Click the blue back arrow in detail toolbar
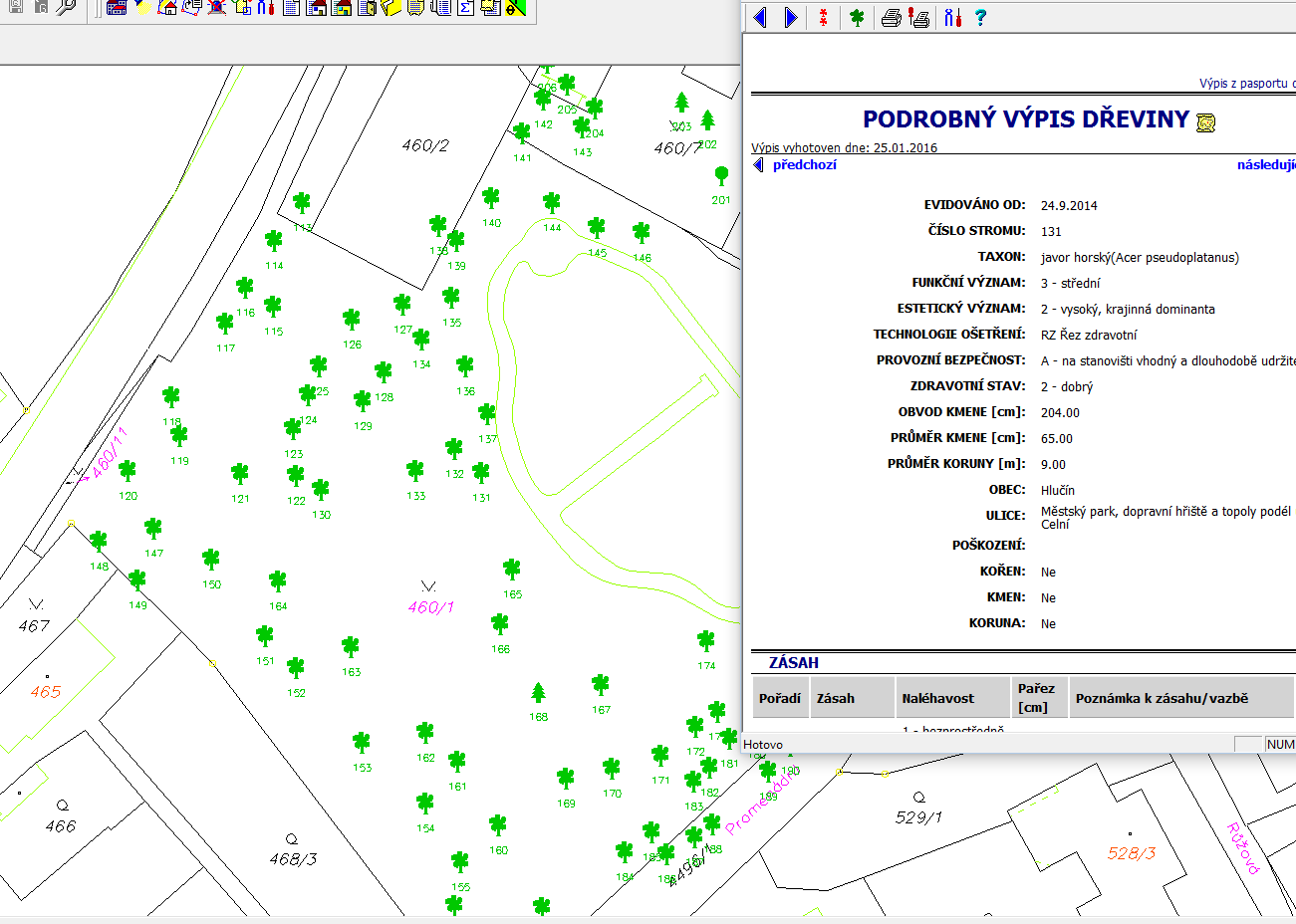 click(x=761, y=17)
